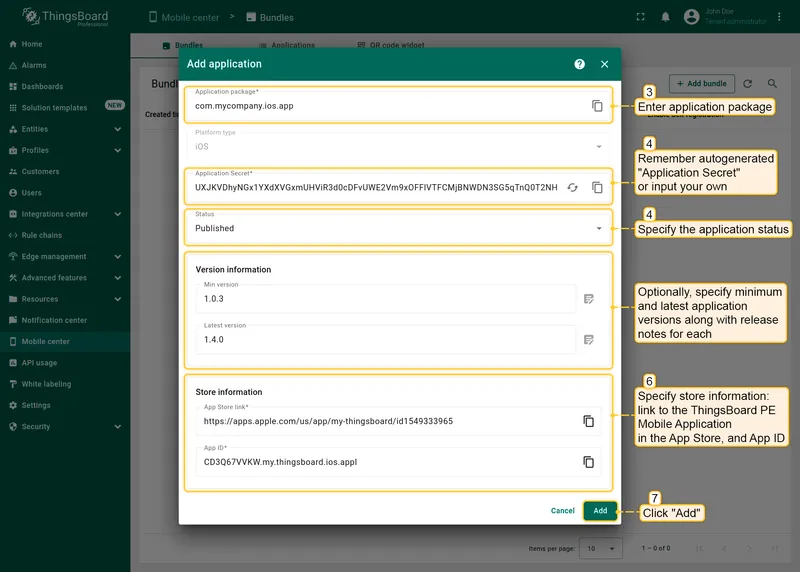Expand Advanced features section

click(x=65, y=278)
